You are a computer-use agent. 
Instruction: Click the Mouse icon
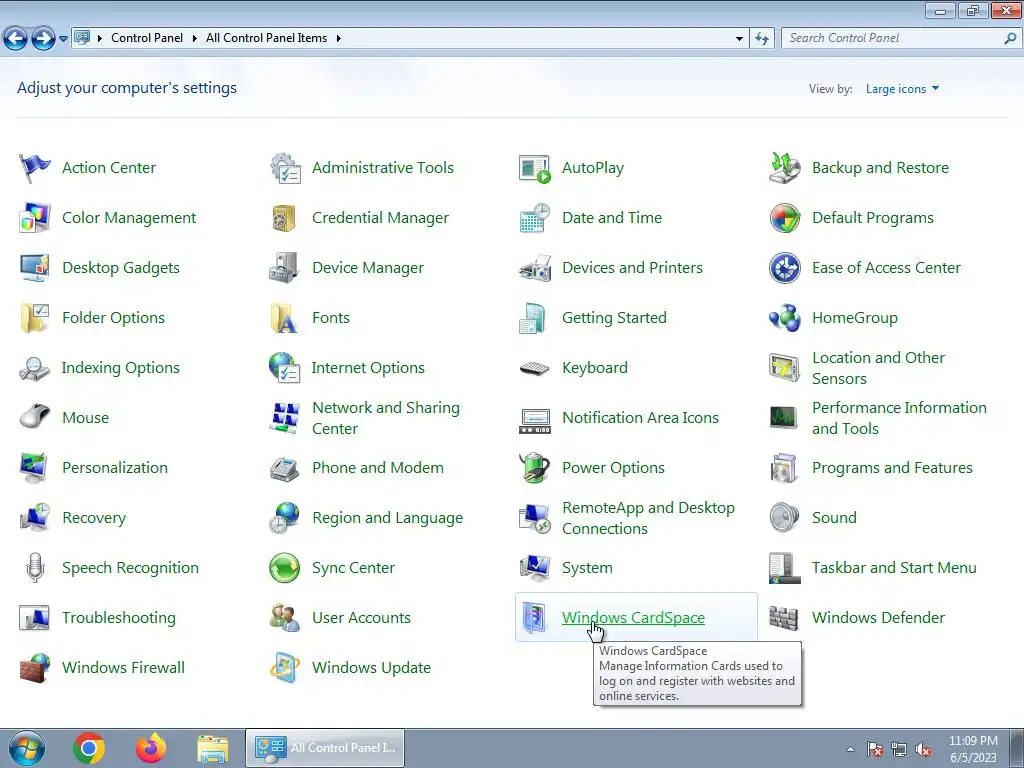coord(35,418)
